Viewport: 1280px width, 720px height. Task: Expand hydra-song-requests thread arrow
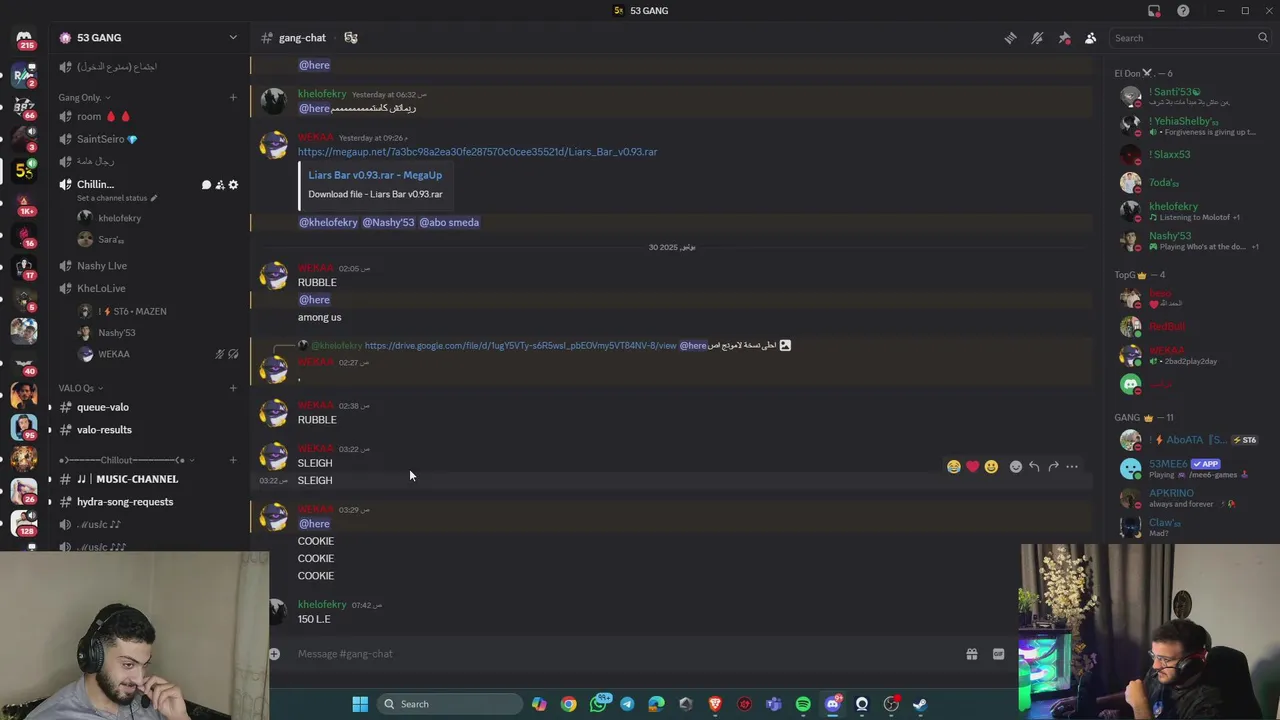(x=49, y=502)
